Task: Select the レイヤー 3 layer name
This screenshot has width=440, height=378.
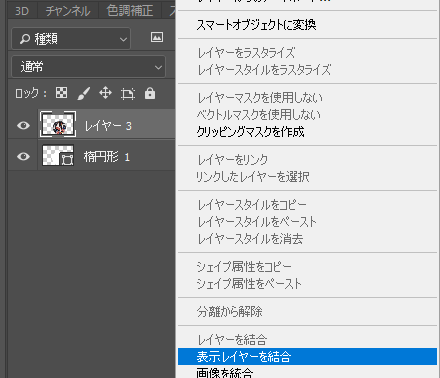Action: pos(108,126)
